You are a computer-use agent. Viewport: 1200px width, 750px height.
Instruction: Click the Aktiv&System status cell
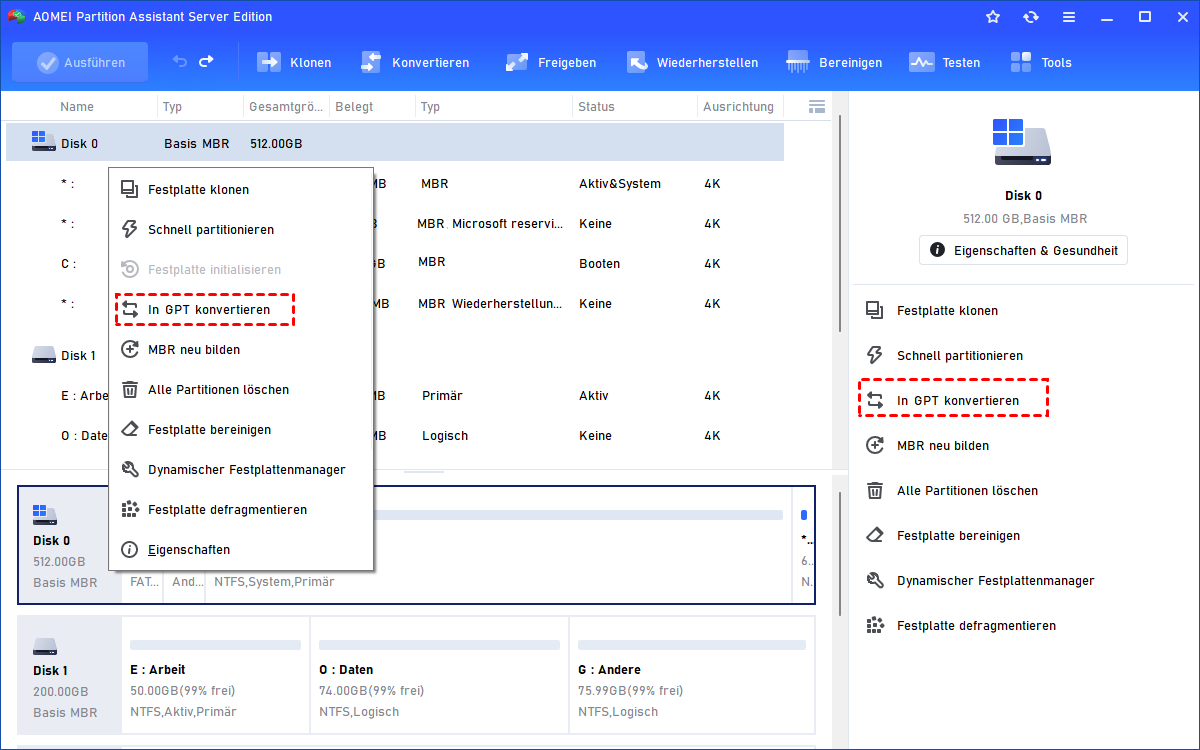(619, 183)
